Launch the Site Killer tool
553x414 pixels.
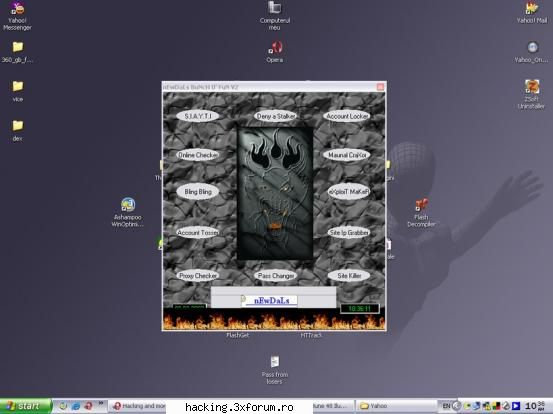(349, 276)
